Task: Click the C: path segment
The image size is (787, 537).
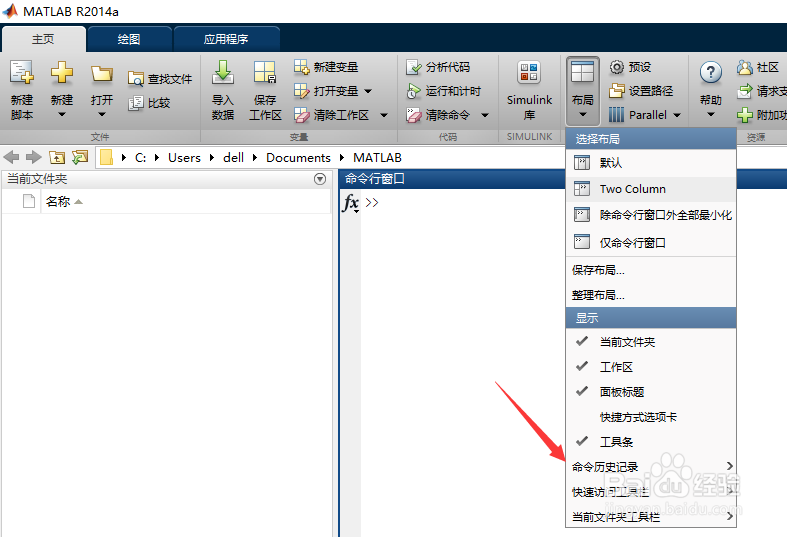Action: [141, 158]
